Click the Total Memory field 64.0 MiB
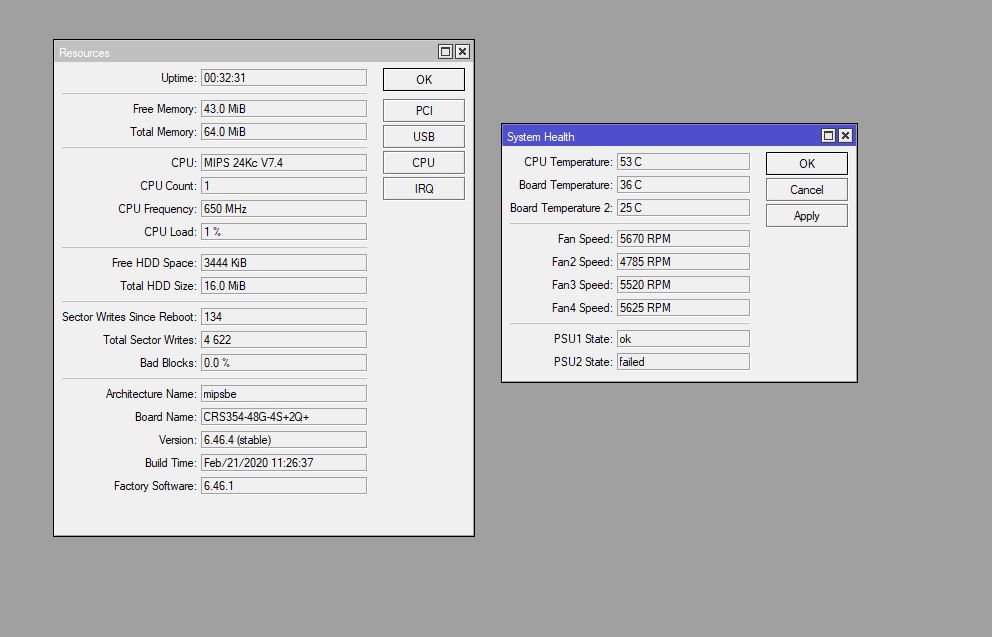Screen dimensions: 992x637 pyautogui.click(x=283, y=132)
